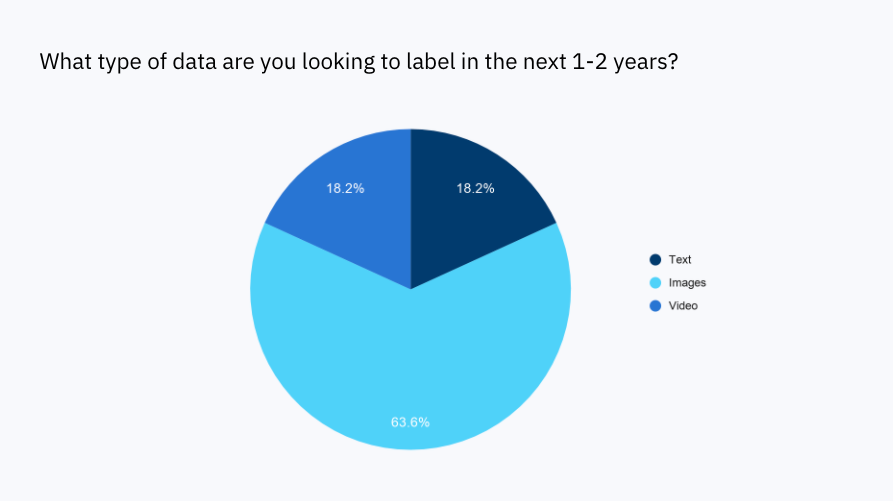Click the vertical edge between Video and Text slices
Image resolution: width=893 pixels, height=501 pixels.
411,209
